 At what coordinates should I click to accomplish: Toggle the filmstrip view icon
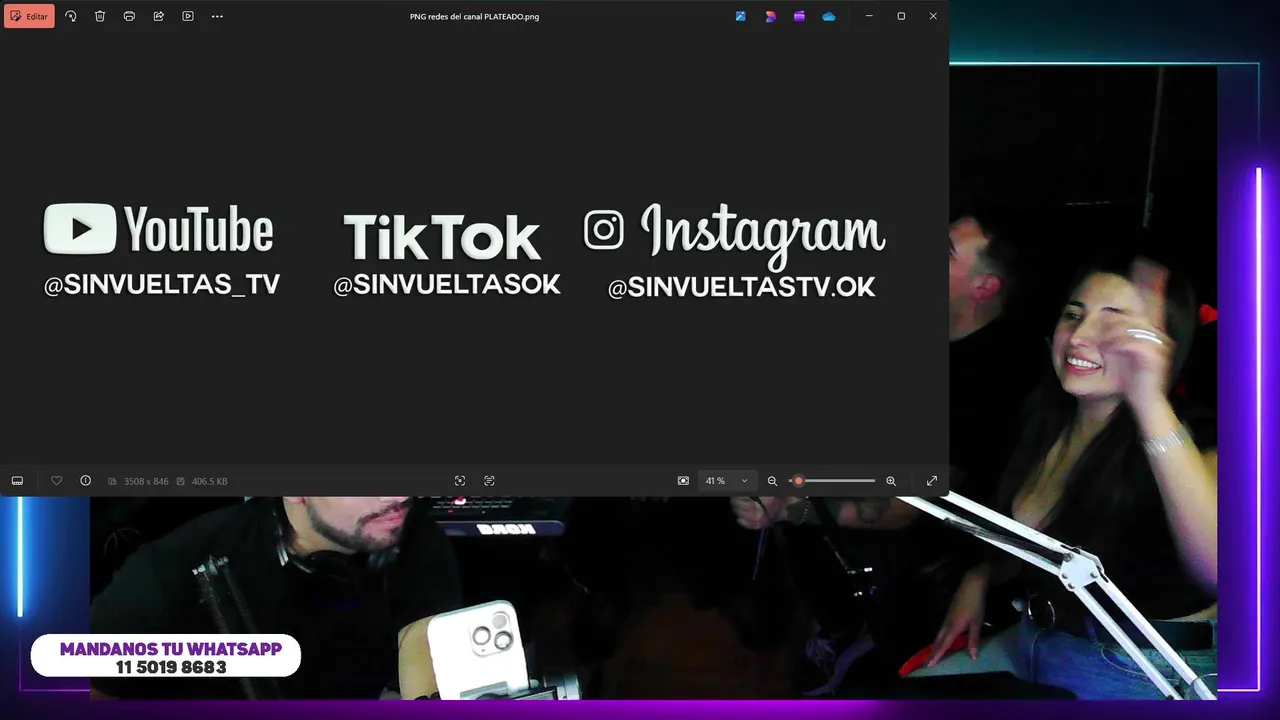(17, 481)
